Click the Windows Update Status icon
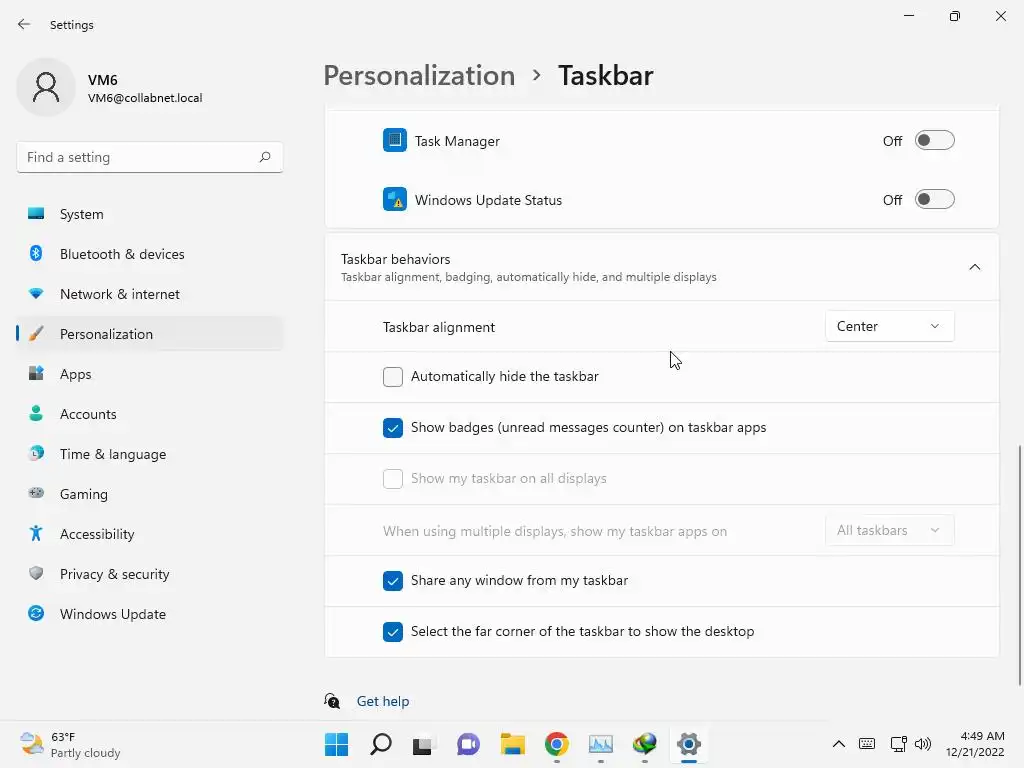The image size is (1024, 768). click(394, 199)
